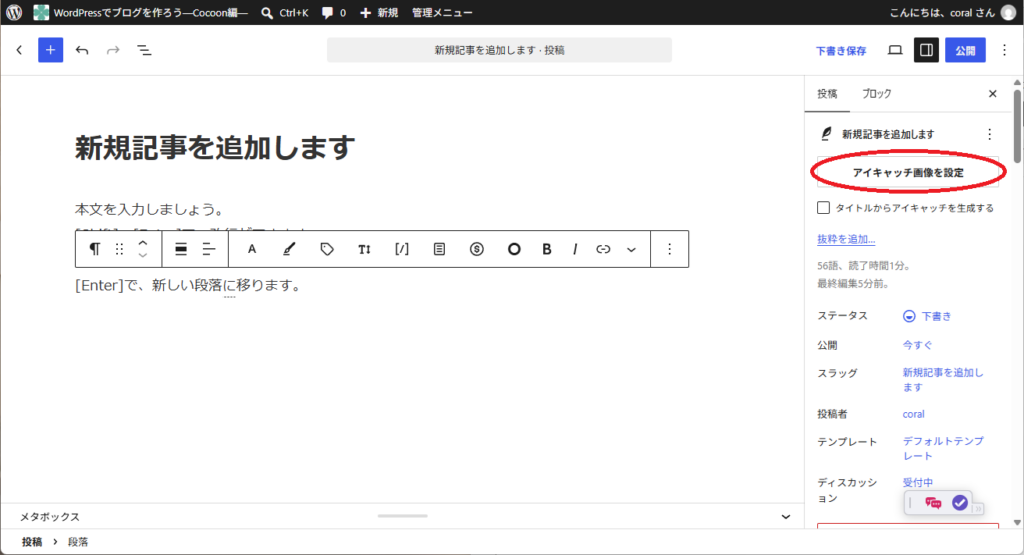The image size is (1024, 555).
Task: Click the block drag handle icon
Action: [120, 249]
